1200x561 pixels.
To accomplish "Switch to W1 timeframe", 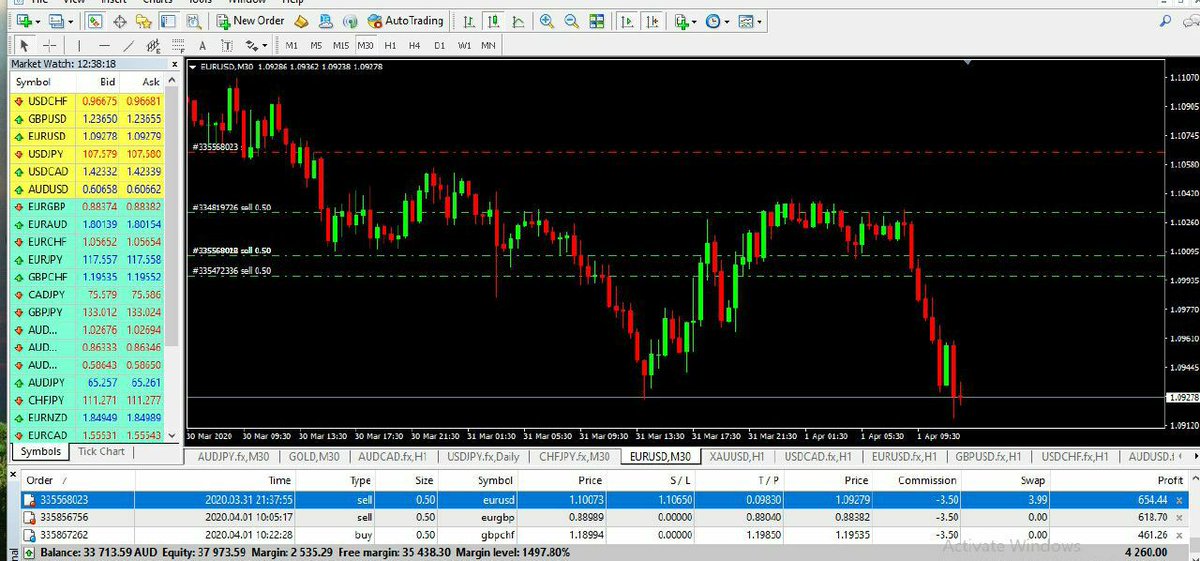I will [x=464, y=46].
